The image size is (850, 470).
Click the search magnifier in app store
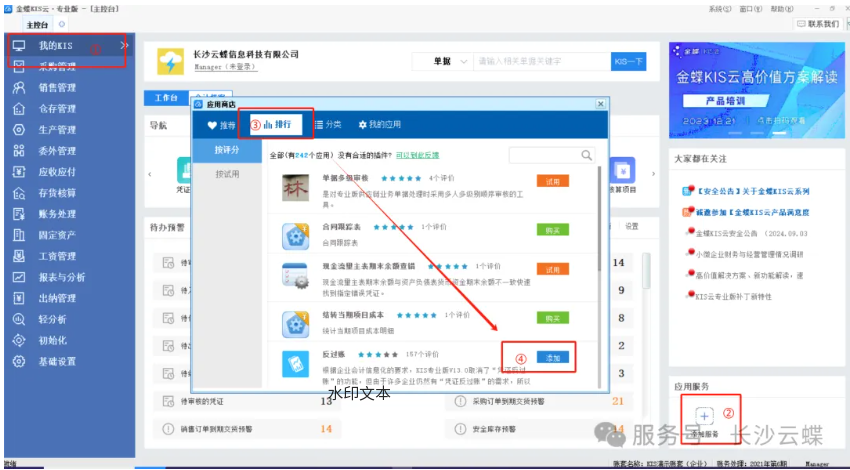(586, 155)
